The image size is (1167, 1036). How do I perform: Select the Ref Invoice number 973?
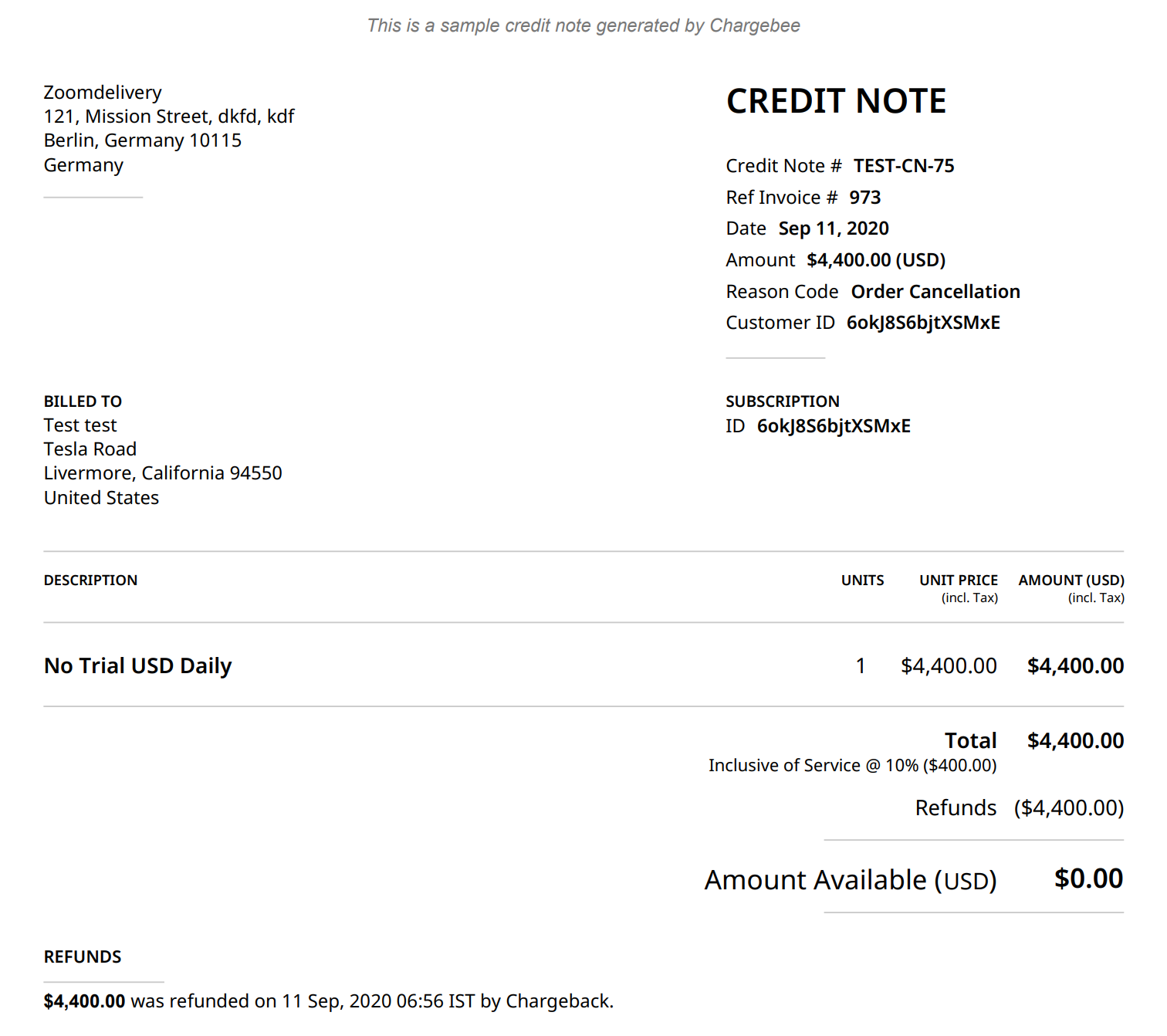coord(864,198)
